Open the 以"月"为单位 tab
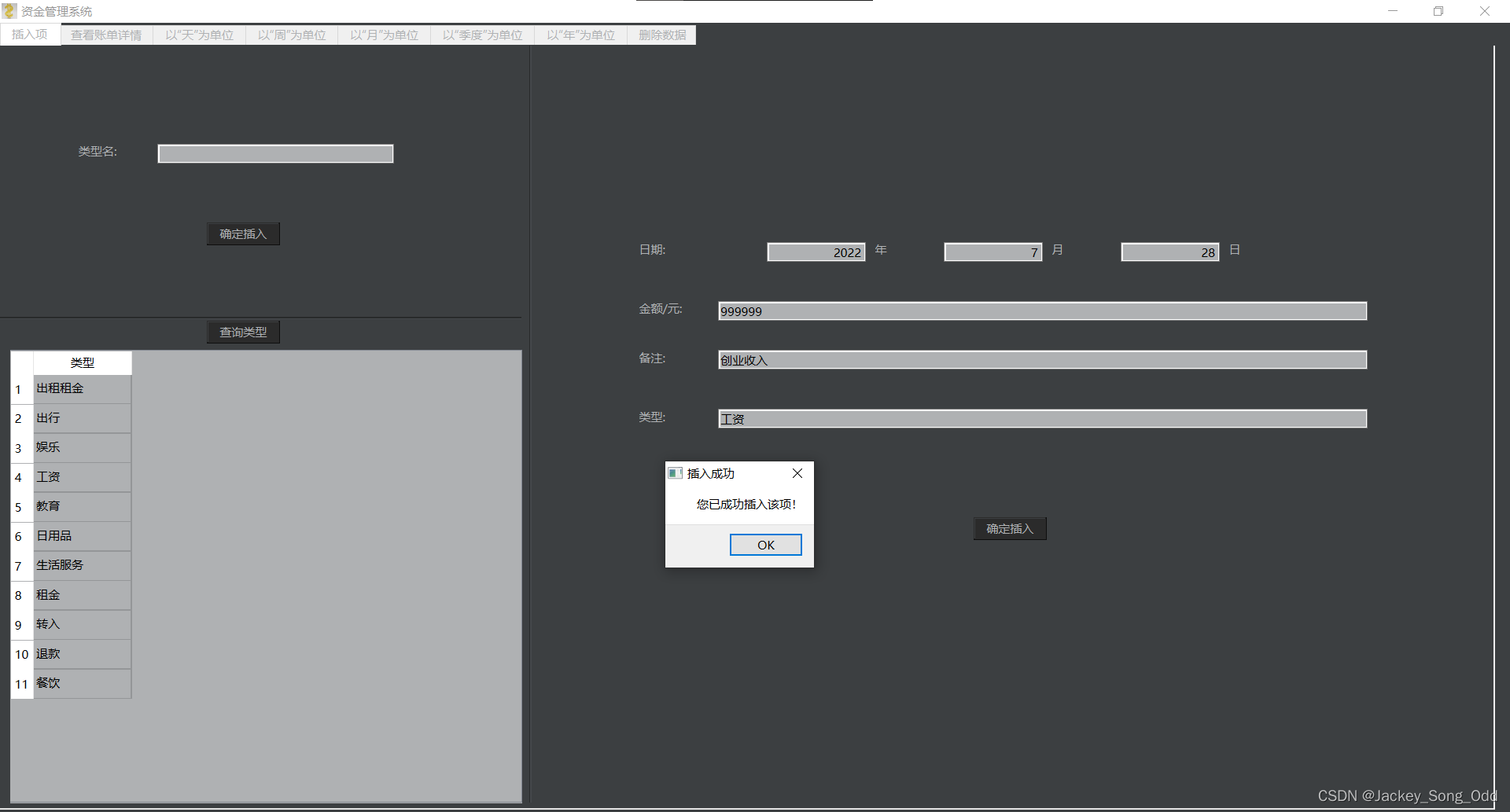The image size is (1510, 812). [x=384, y=35]
